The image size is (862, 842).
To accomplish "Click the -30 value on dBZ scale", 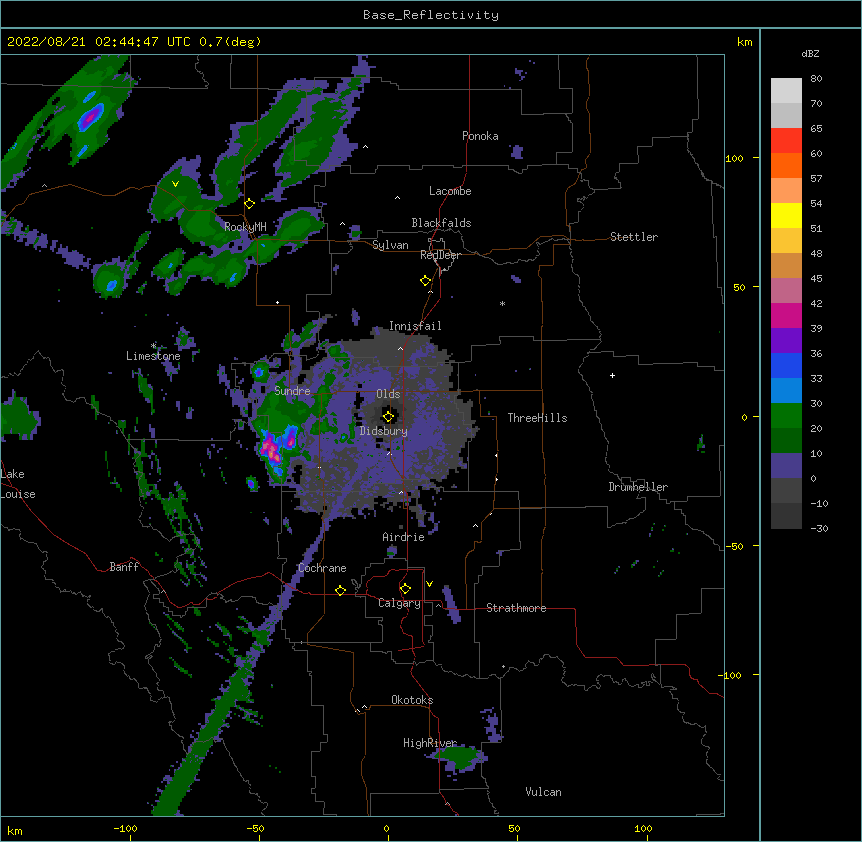I will click(819, 528).
